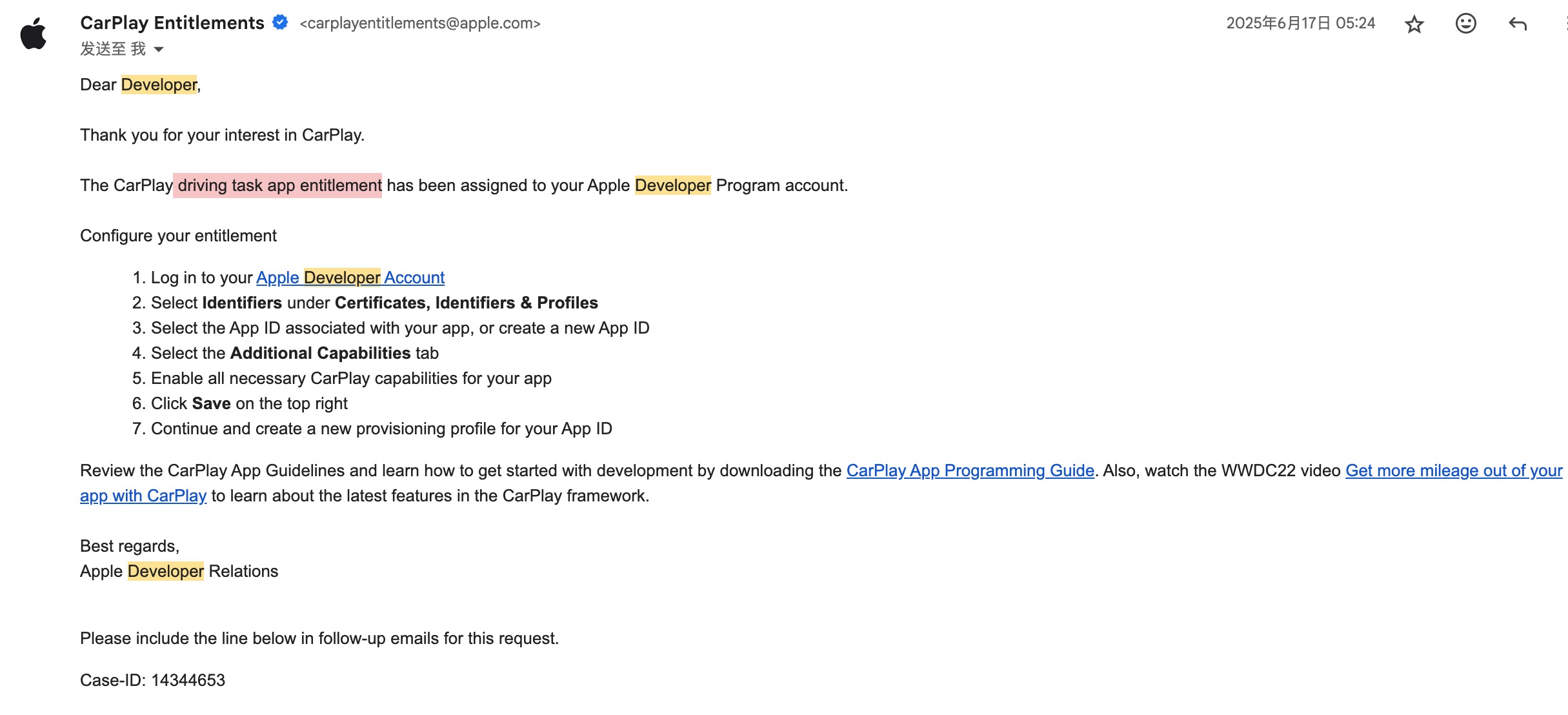Expand the recipient details arrow
Viewport: 1568px width, 715px height.
coord(159,49)
